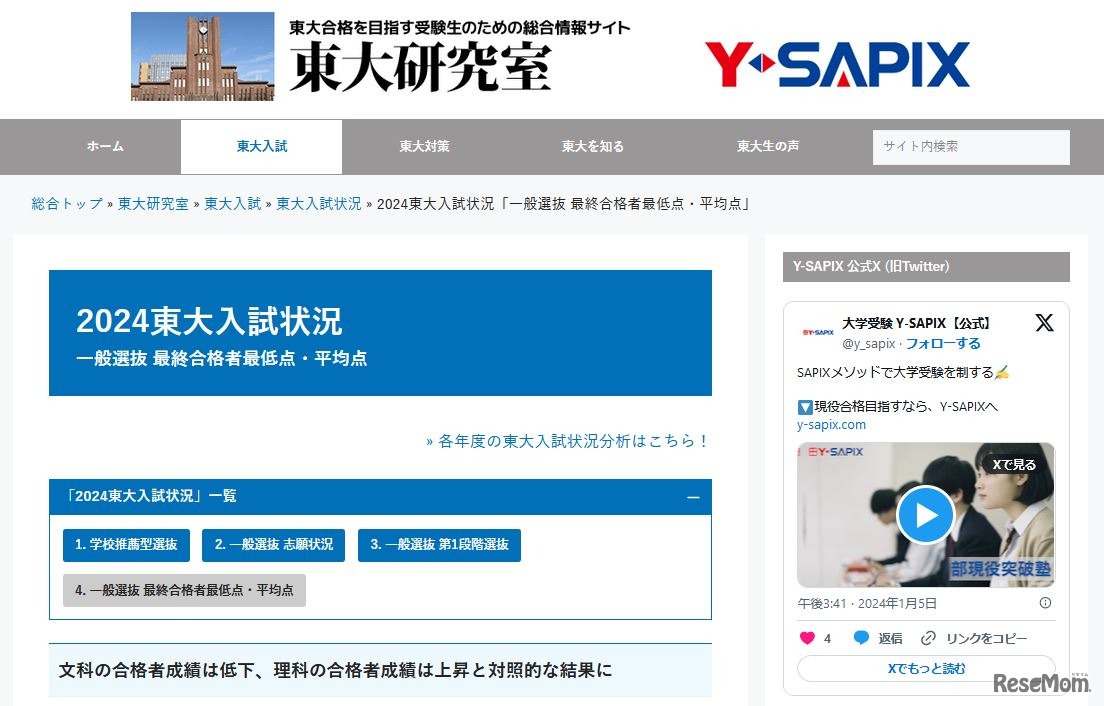
Task: Go to 東大入試 breadcrumb link
Action: click(232, 204)
